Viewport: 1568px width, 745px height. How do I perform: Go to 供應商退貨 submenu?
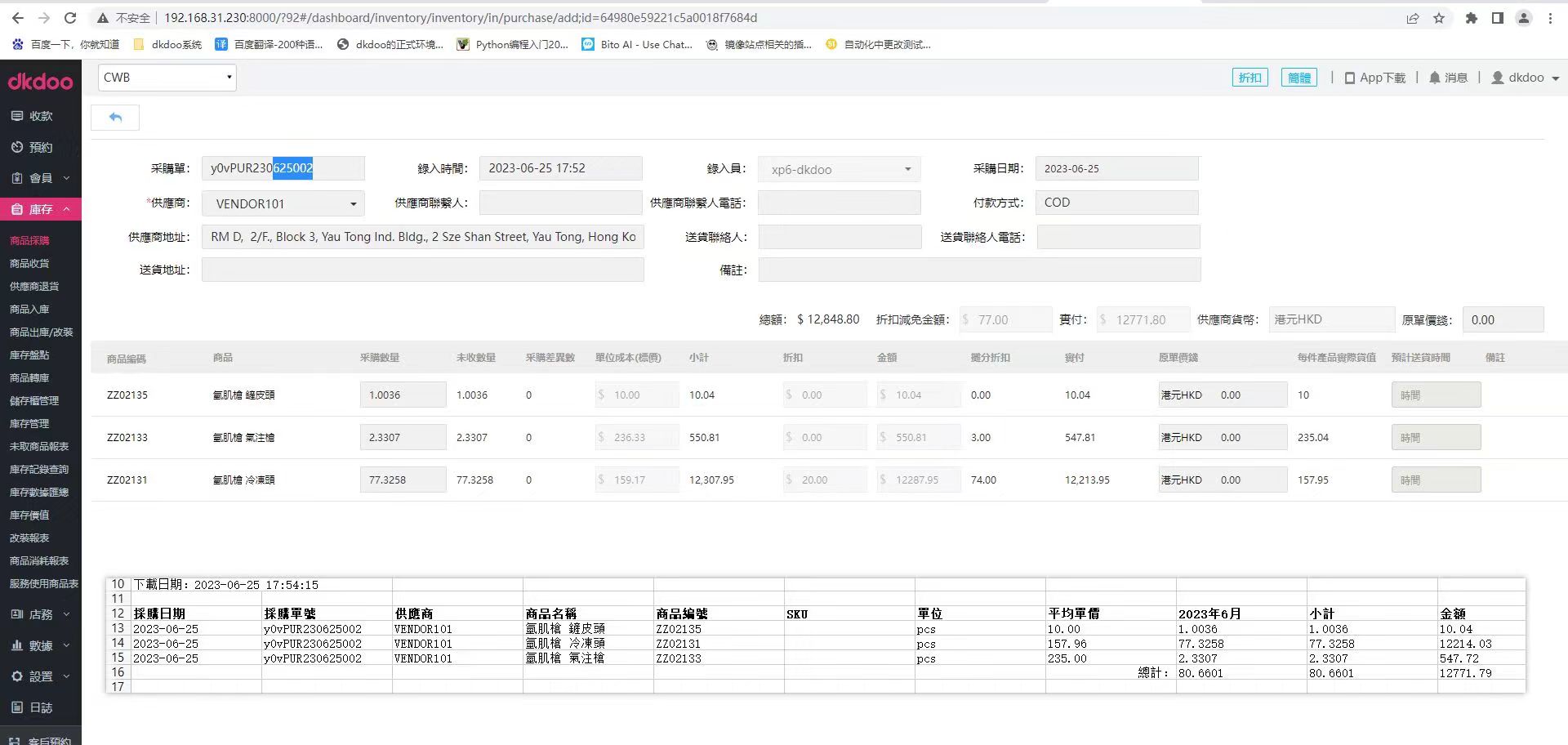click(34, 286)
